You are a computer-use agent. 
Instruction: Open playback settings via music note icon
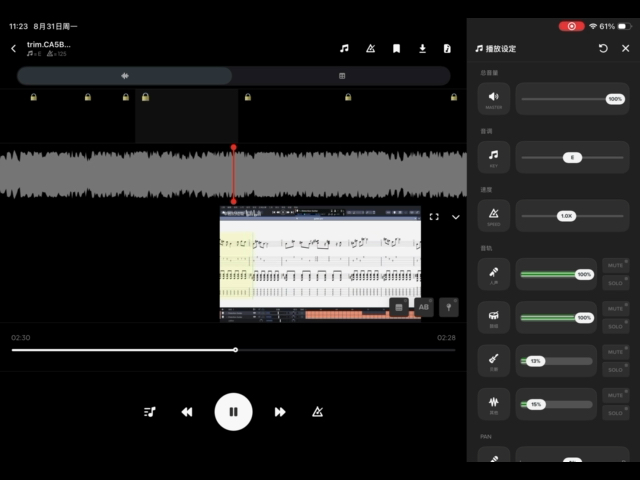click(344, 49)
